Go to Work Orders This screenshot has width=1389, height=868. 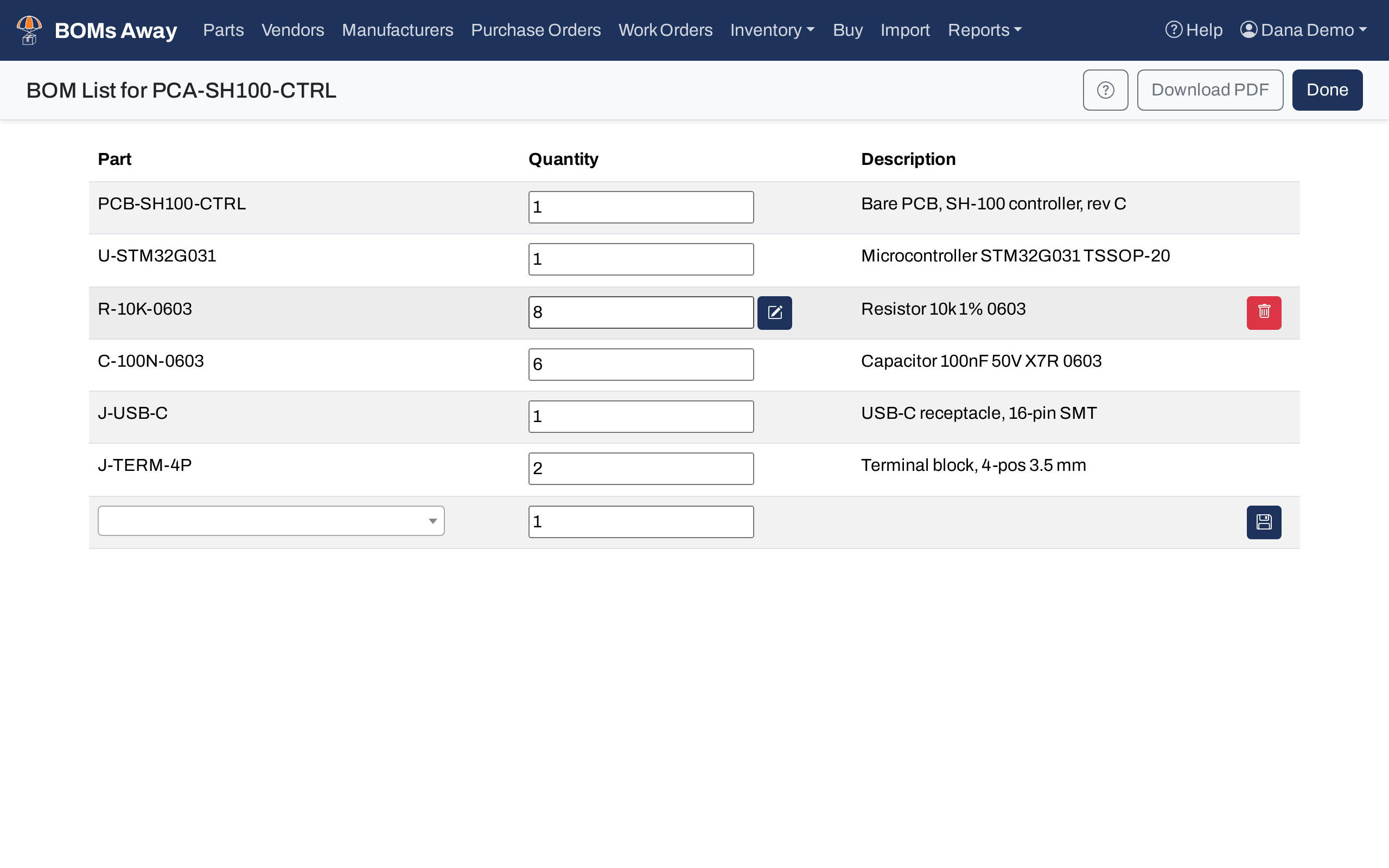[665, 30]
